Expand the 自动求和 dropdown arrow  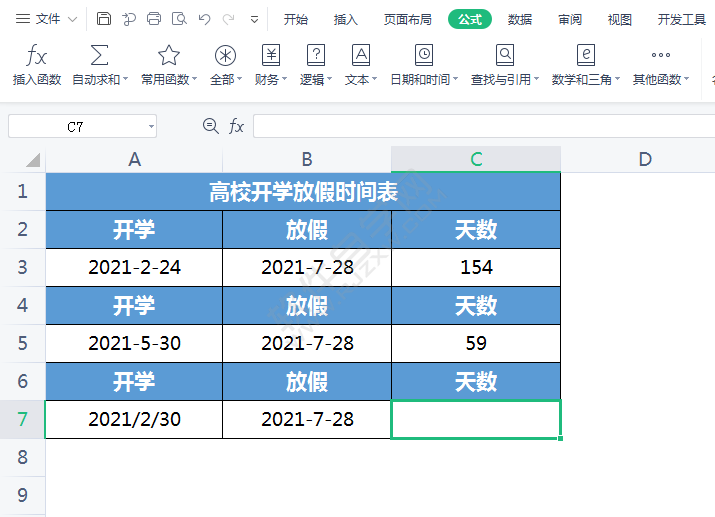[x=125, y=79]
